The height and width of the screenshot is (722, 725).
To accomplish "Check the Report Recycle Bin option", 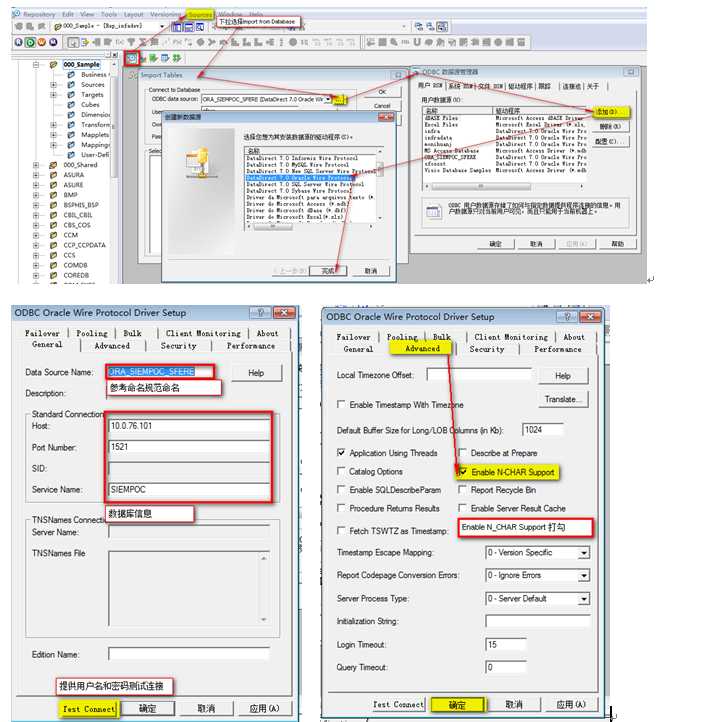I will click(x=462, y=489).
